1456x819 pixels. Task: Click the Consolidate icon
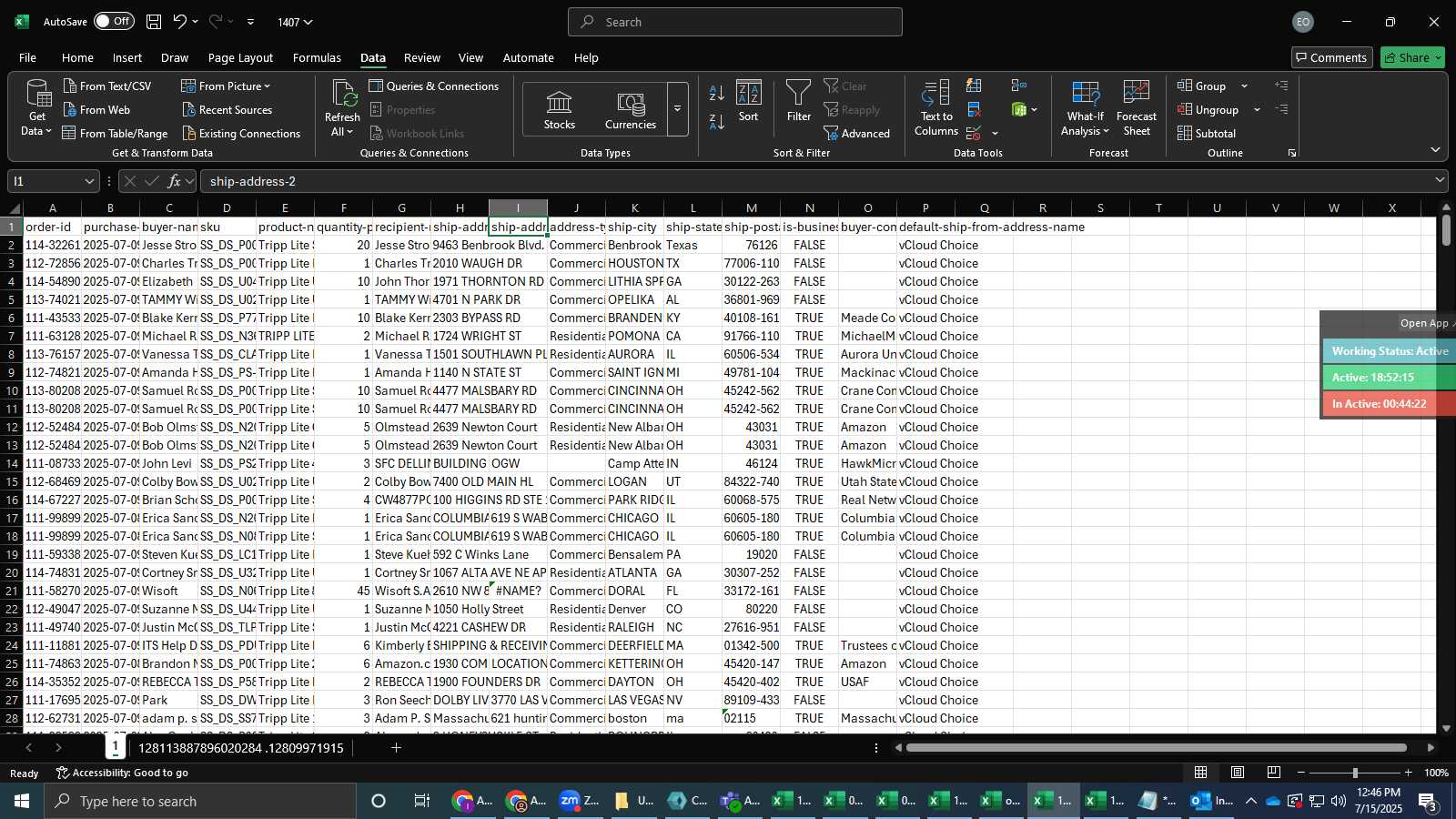tap(1018, 86)
